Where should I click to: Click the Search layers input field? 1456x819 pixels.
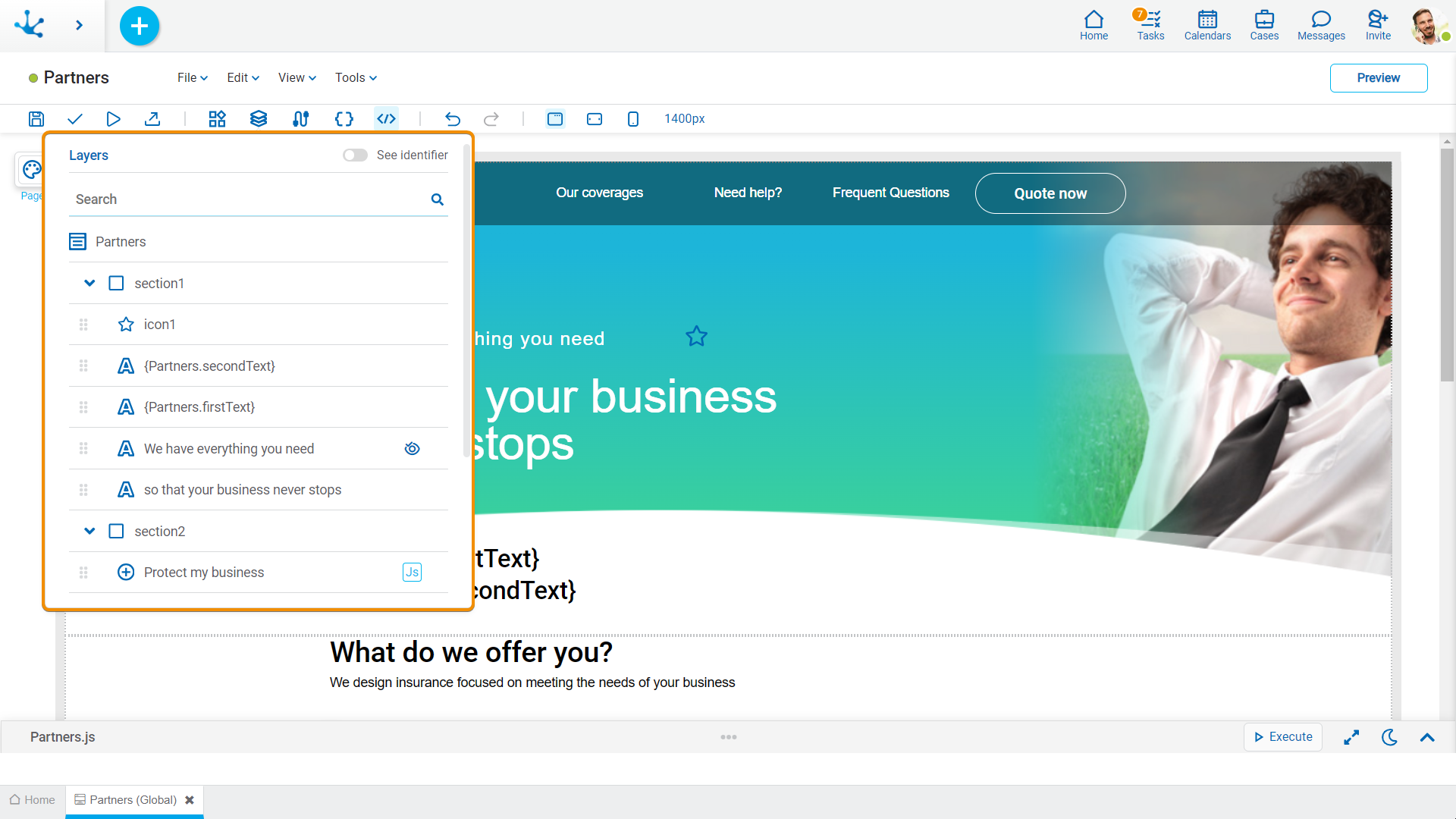coord(250,199)
